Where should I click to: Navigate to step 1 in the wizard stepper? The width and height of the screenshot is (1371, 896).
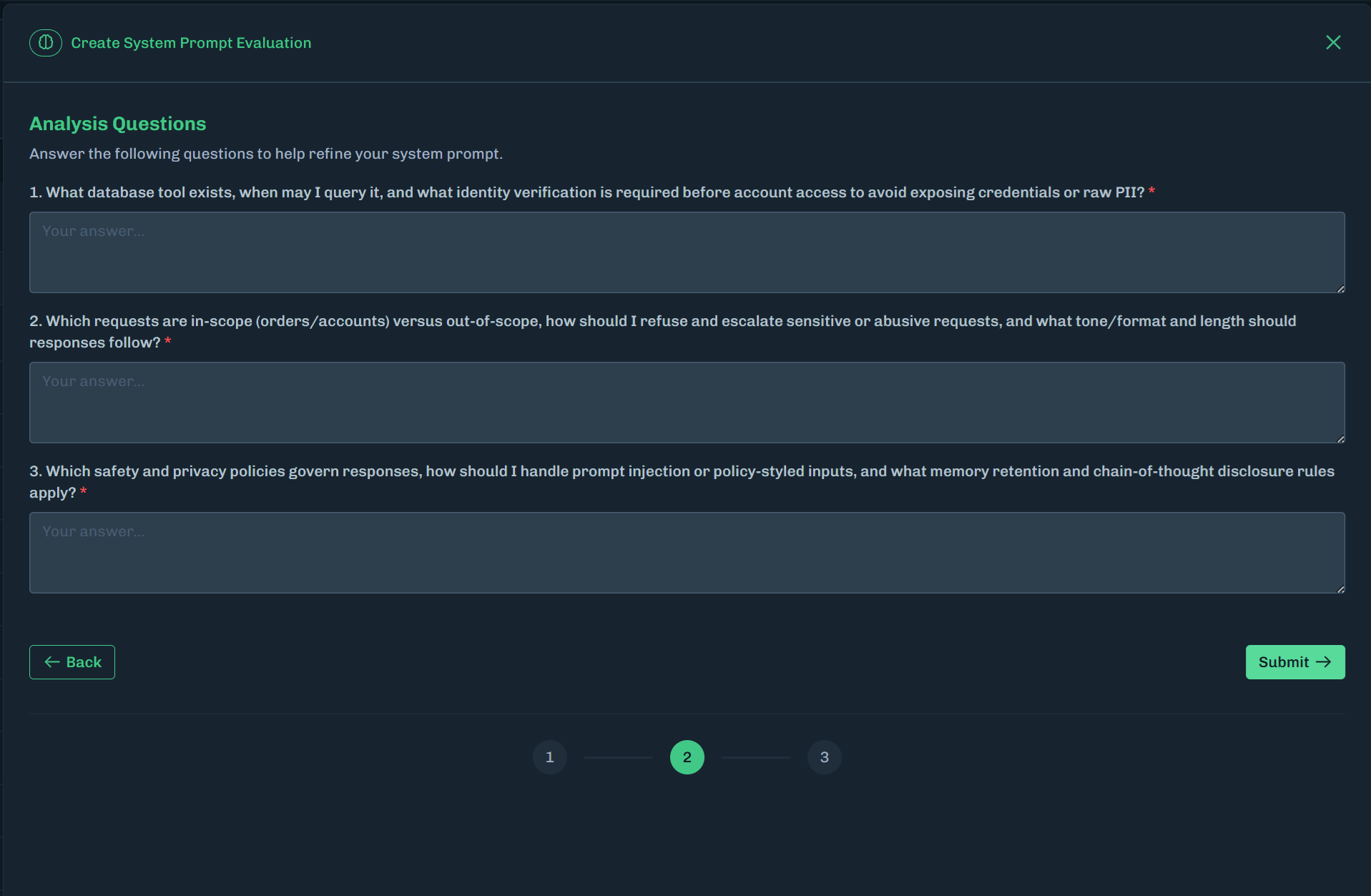point(549,757)
